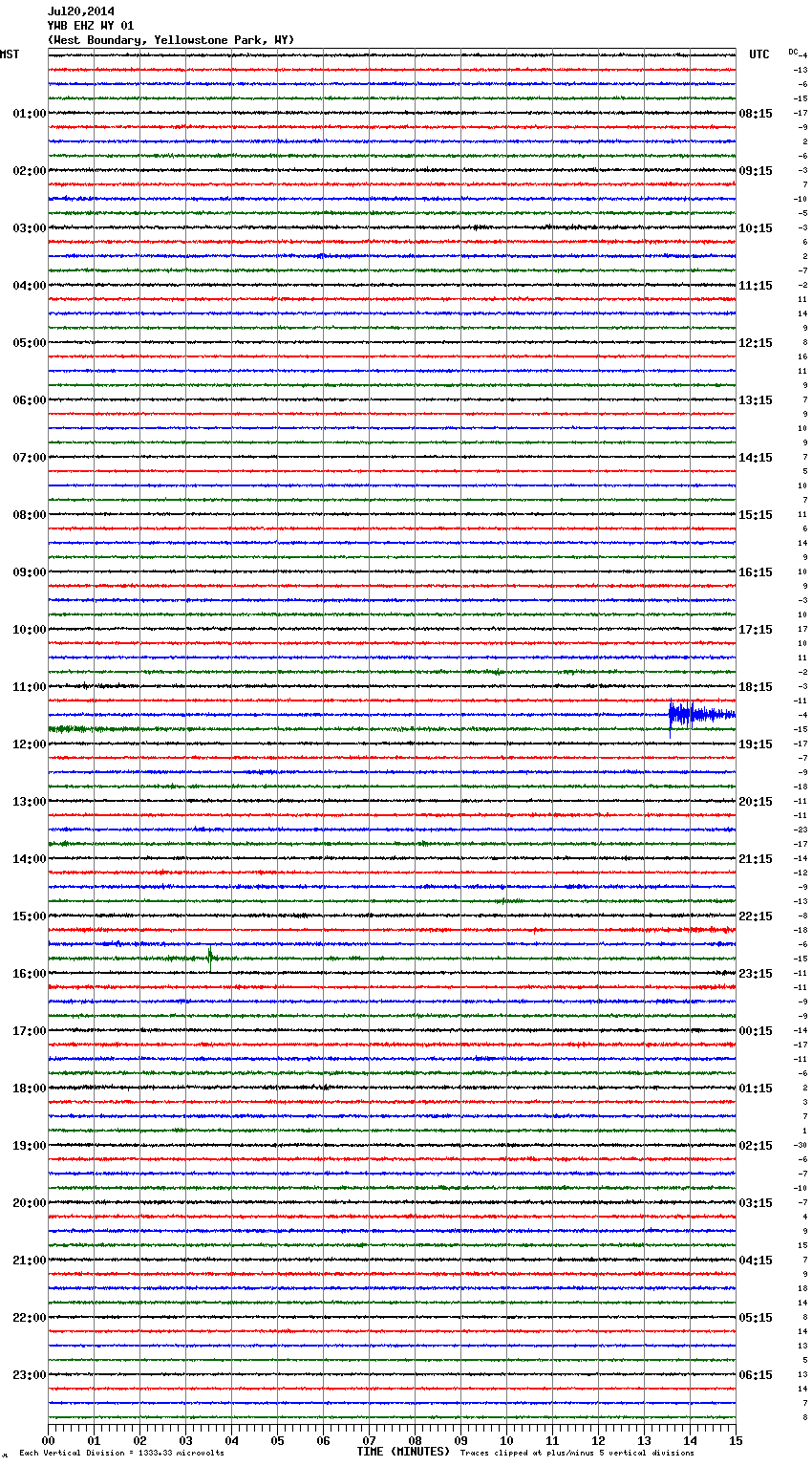This screenshot has height=1466, width=812.
Task: Click the YWB EHZ WY 01 station title
Action: point(91,26)
